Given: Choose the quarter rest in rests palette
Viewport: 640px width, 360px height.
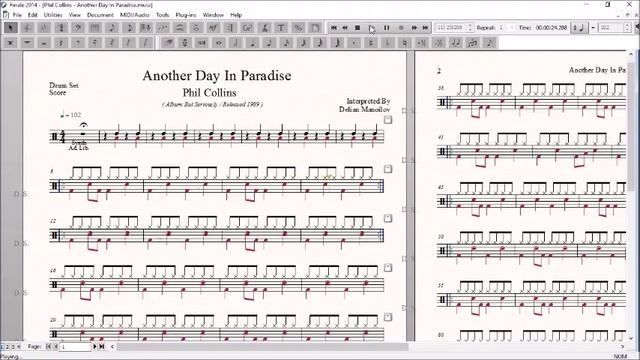Looking at the screenshot, I should coord(61,42).
